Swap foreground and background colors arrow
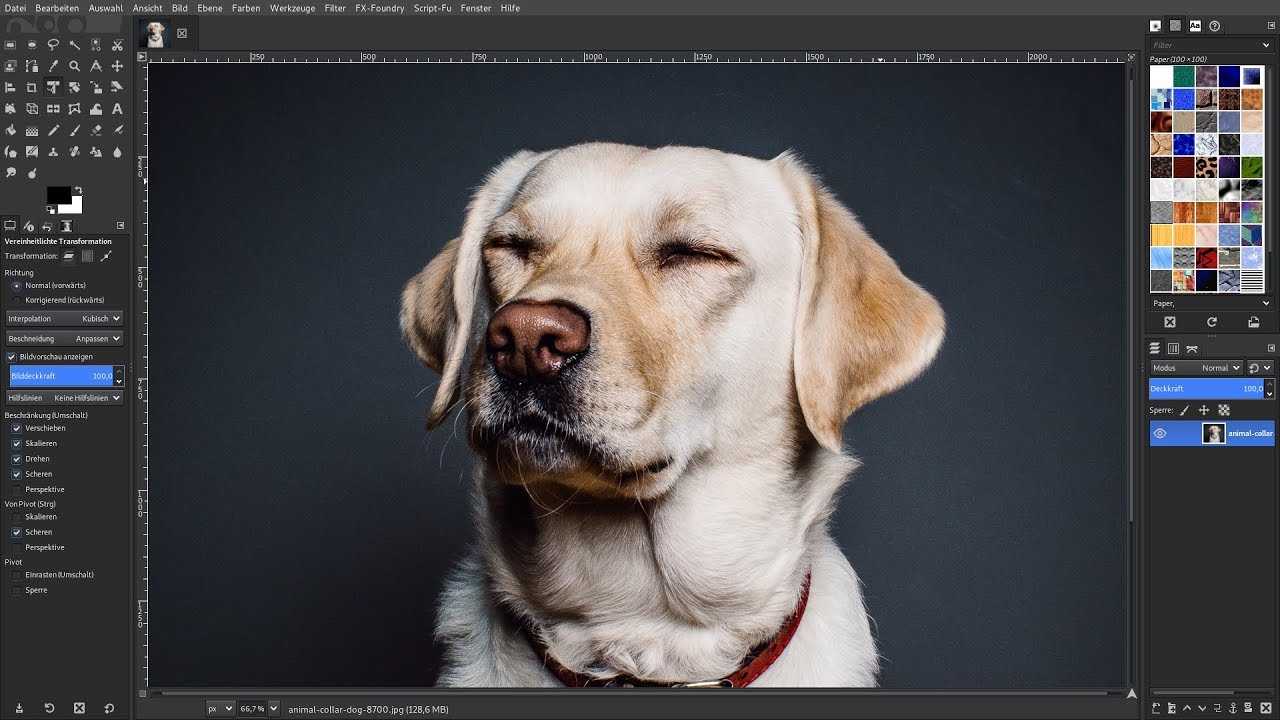Viewport: 1280px width, 720px height. [78, 189]
